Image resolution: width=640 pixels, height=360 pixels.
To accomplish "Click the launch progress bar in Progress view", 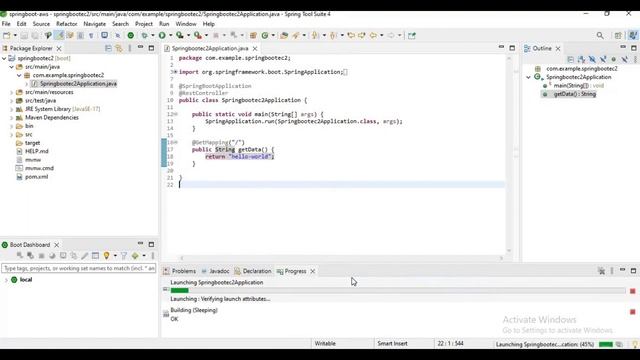I will [398, 291].
